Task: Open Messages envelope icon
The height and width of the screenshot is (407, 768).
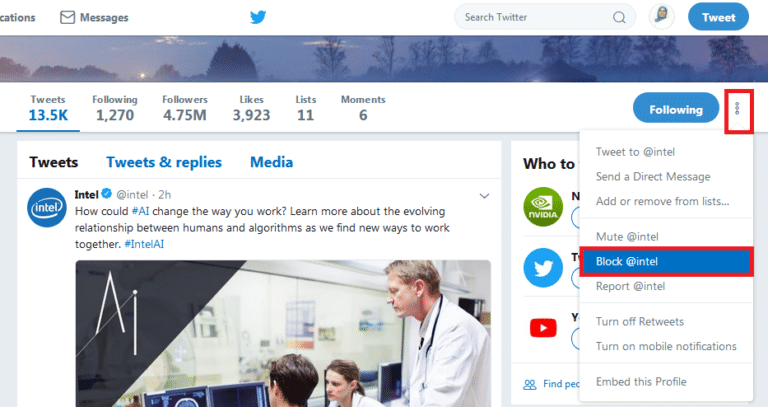Action: coord(67,17)
